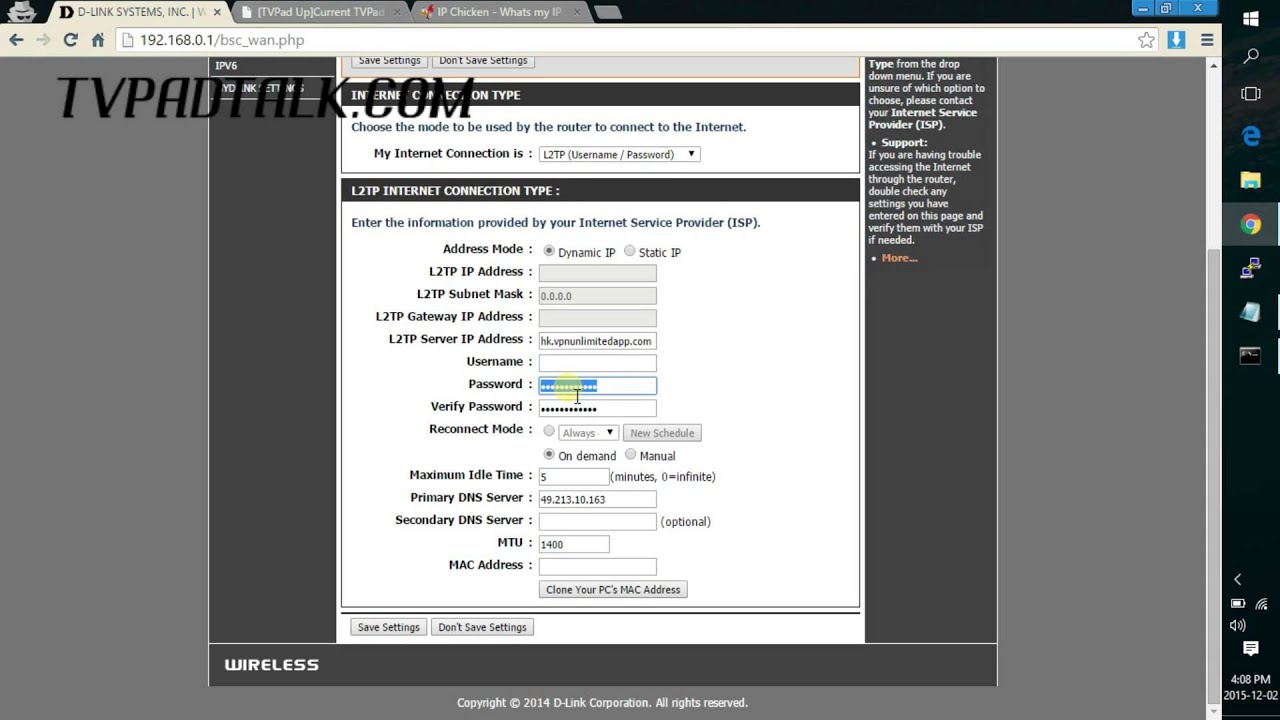Click the Primary DNS Server field

click(597, 499)
